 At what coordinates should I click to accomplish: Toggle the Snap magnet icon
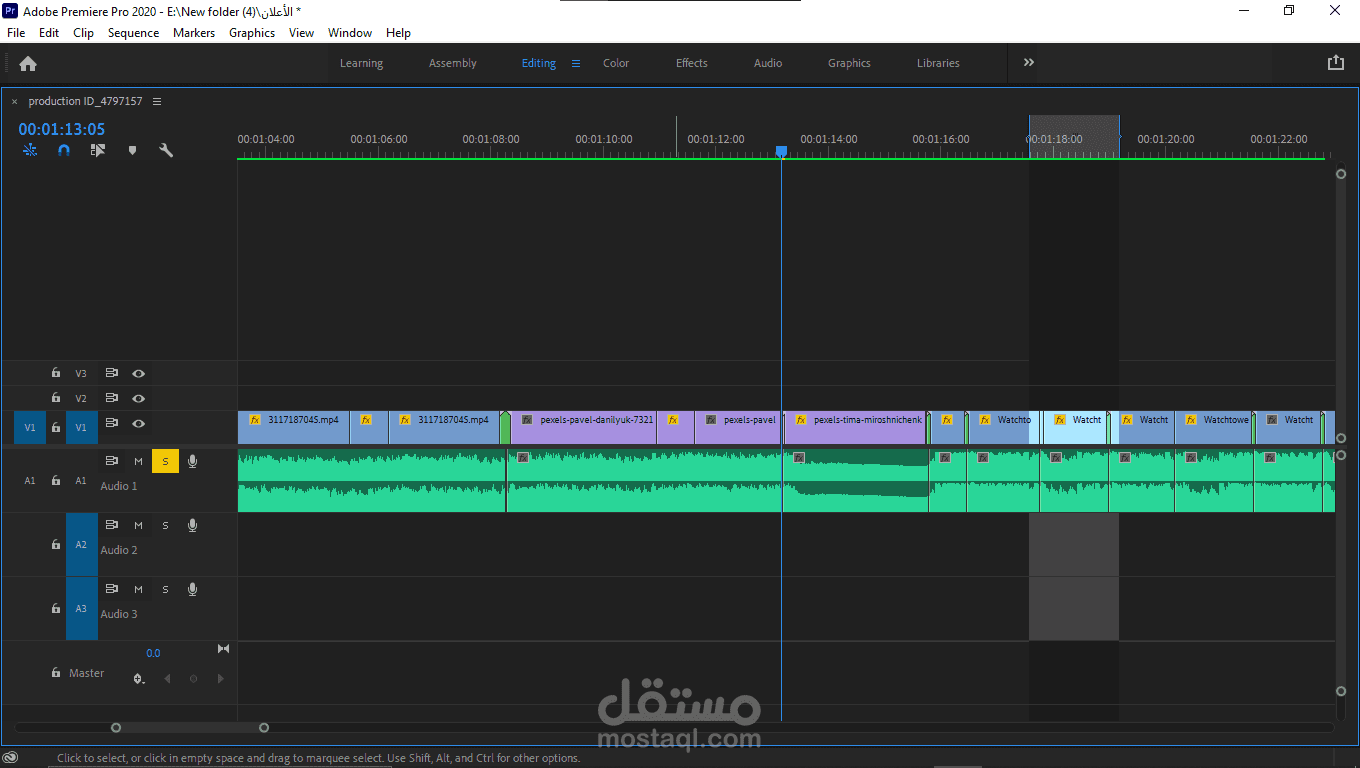pyautogui.click(x=64, y=150)
